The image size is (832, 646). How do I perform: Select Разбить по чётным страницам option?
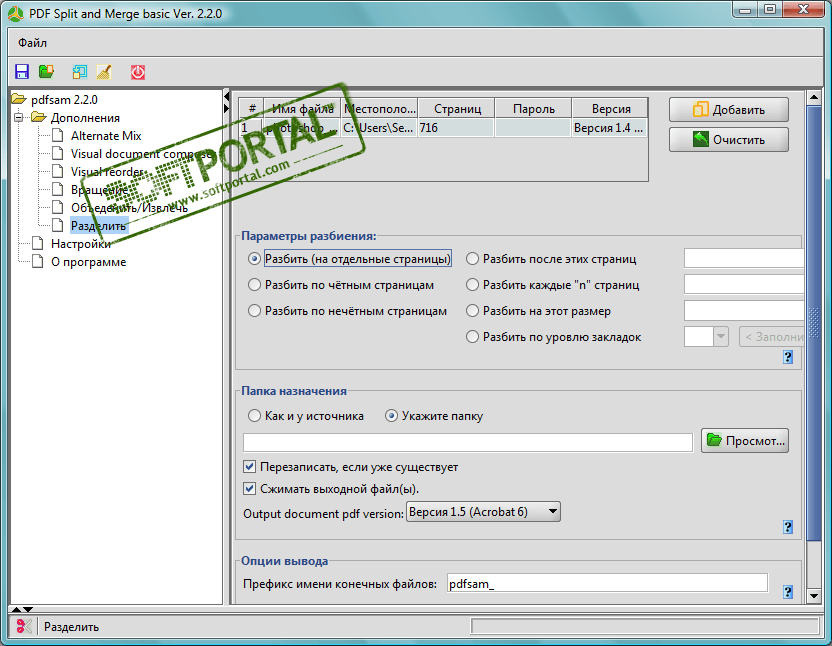click(255, 285)
